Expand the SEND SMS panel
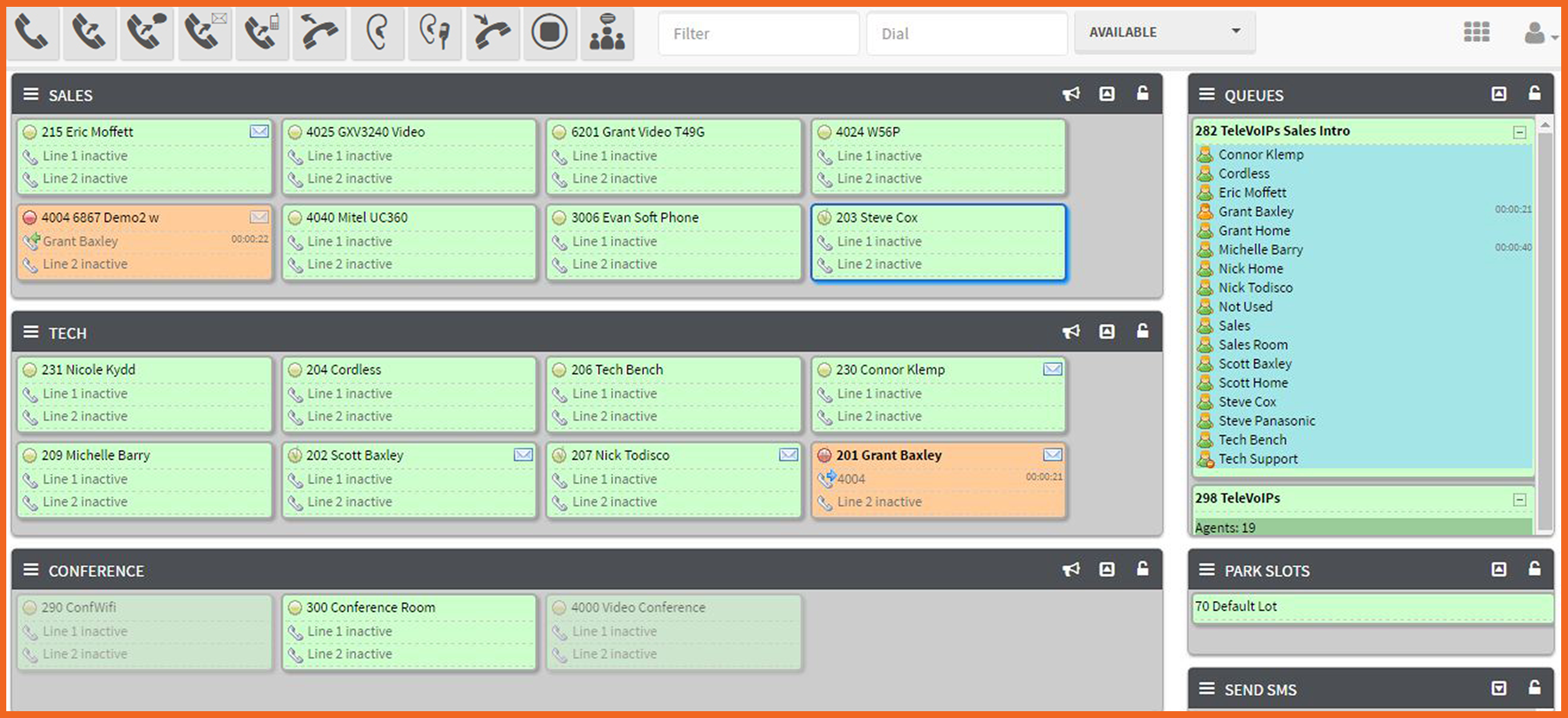Screen dimensions: 1568x718 pyautogui.click(x=1498, y=688)
